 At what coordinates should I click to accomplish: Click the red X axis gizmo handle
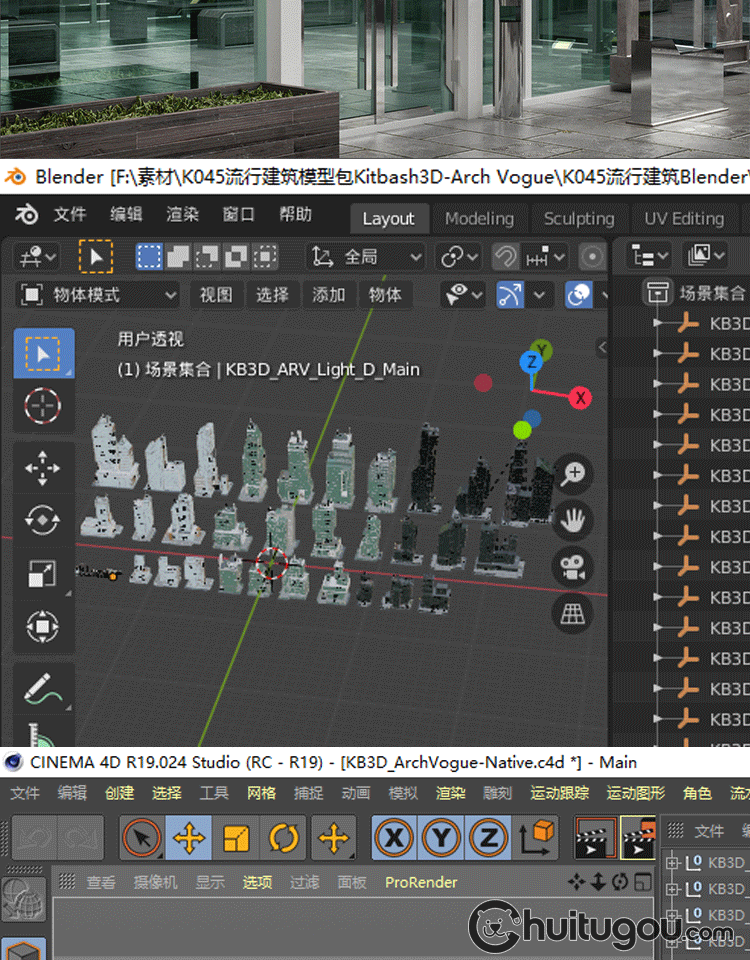(580, 398)
